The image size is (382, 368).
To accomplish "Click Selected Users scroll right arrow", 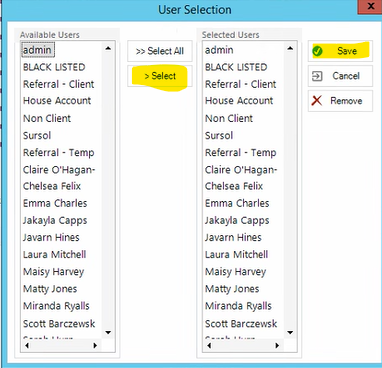I will pyautogui.click(x=277, y=345).
